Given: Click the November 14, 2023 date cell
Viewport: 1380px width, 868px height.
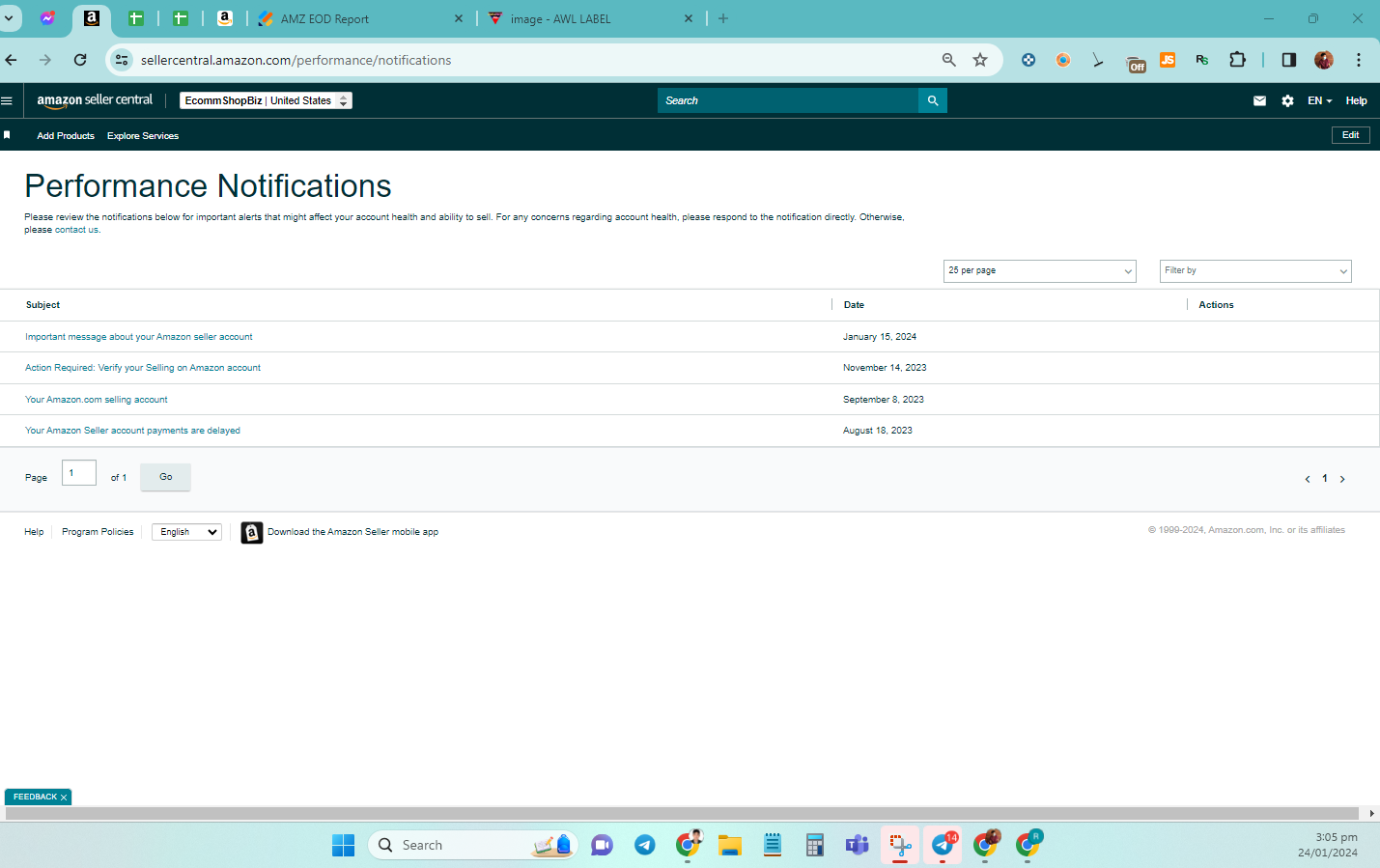Looking at the screenshot, I should [x=885, y=368].
